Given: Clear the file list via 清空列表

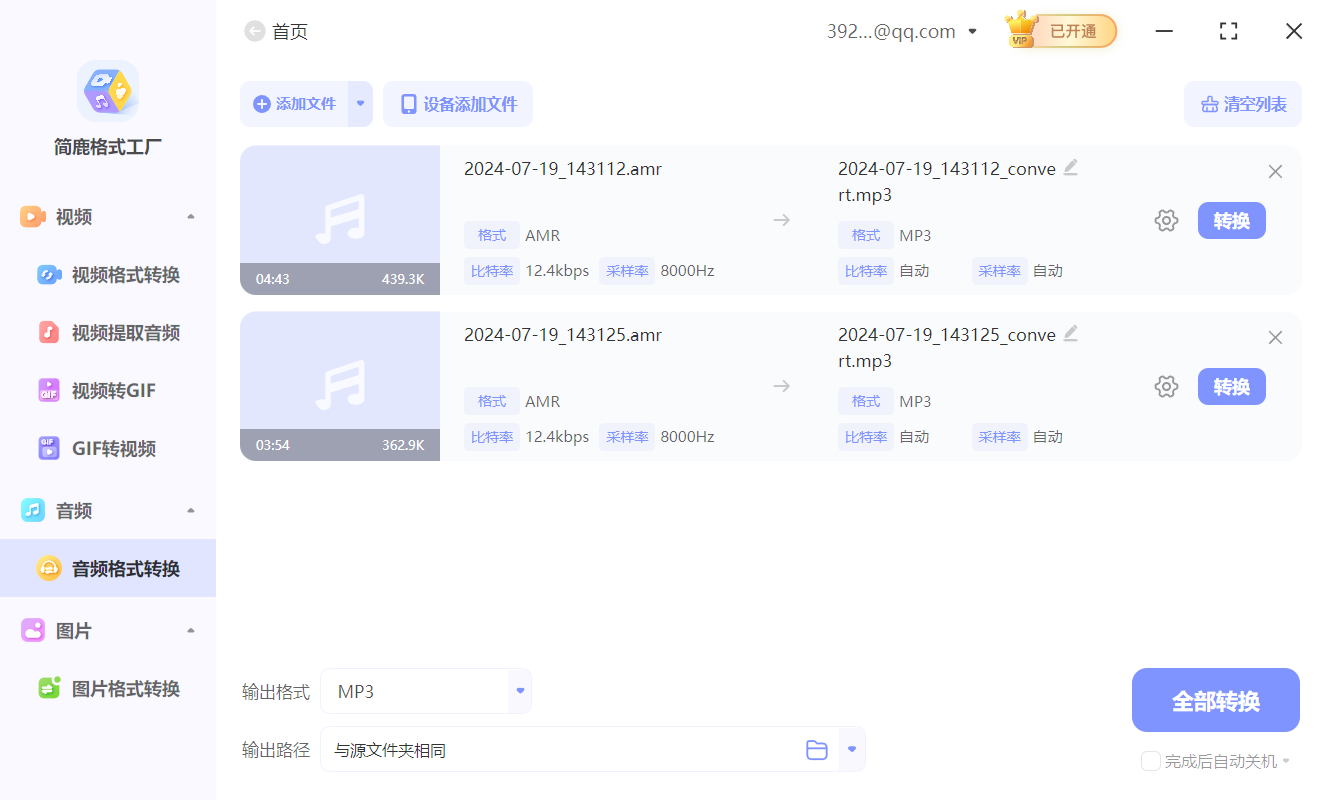Looking at the screenshot, I should 1242,104.
